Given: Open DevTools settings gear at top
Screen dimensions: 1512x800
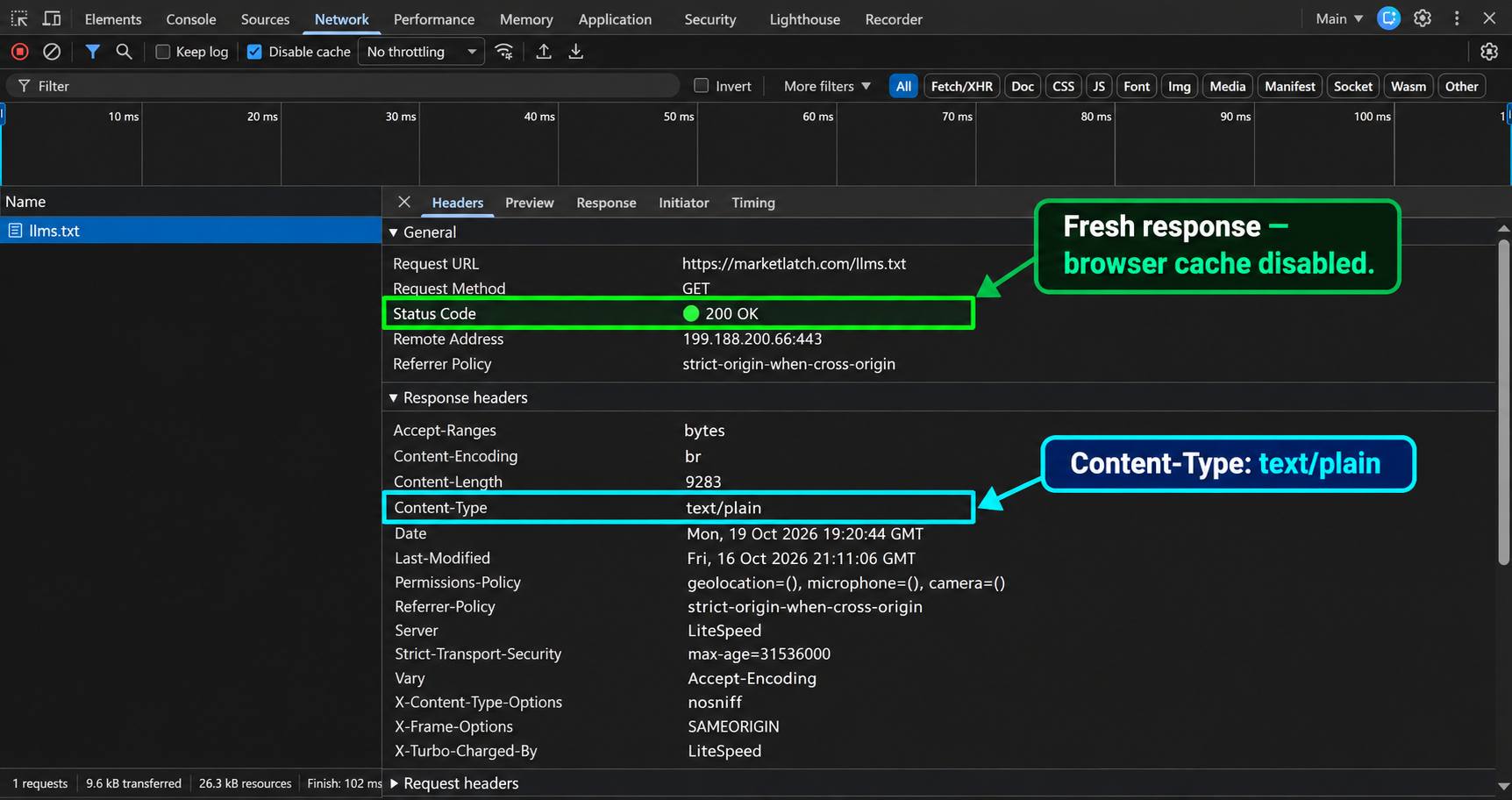Looking at the screenshot, I should pos(1423,18).
